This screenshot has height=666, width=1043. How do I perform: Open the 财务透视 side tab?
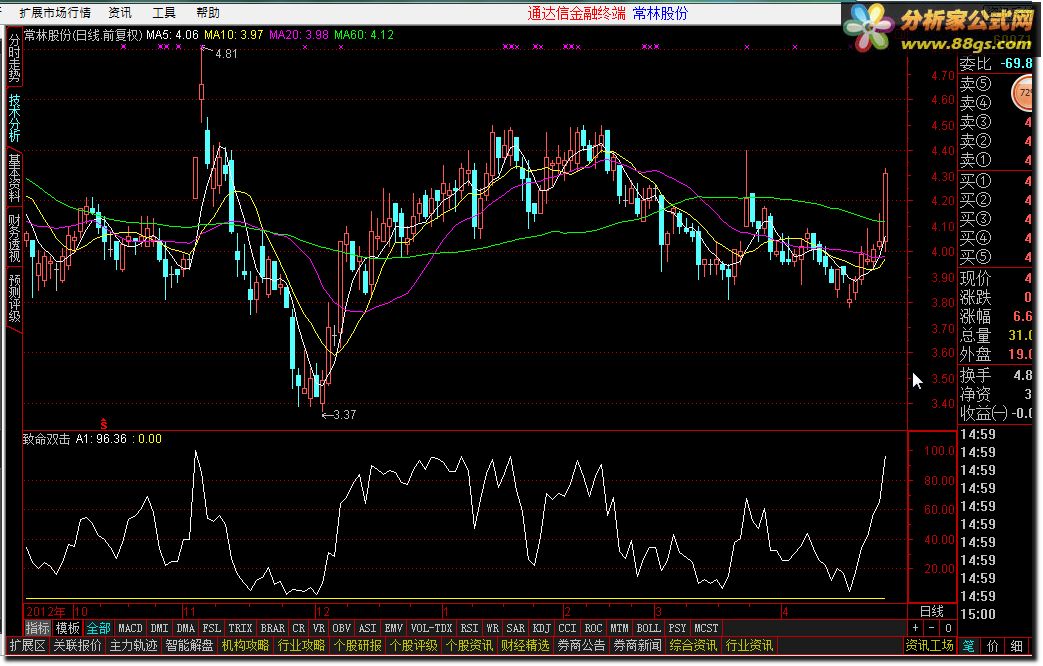14,237
